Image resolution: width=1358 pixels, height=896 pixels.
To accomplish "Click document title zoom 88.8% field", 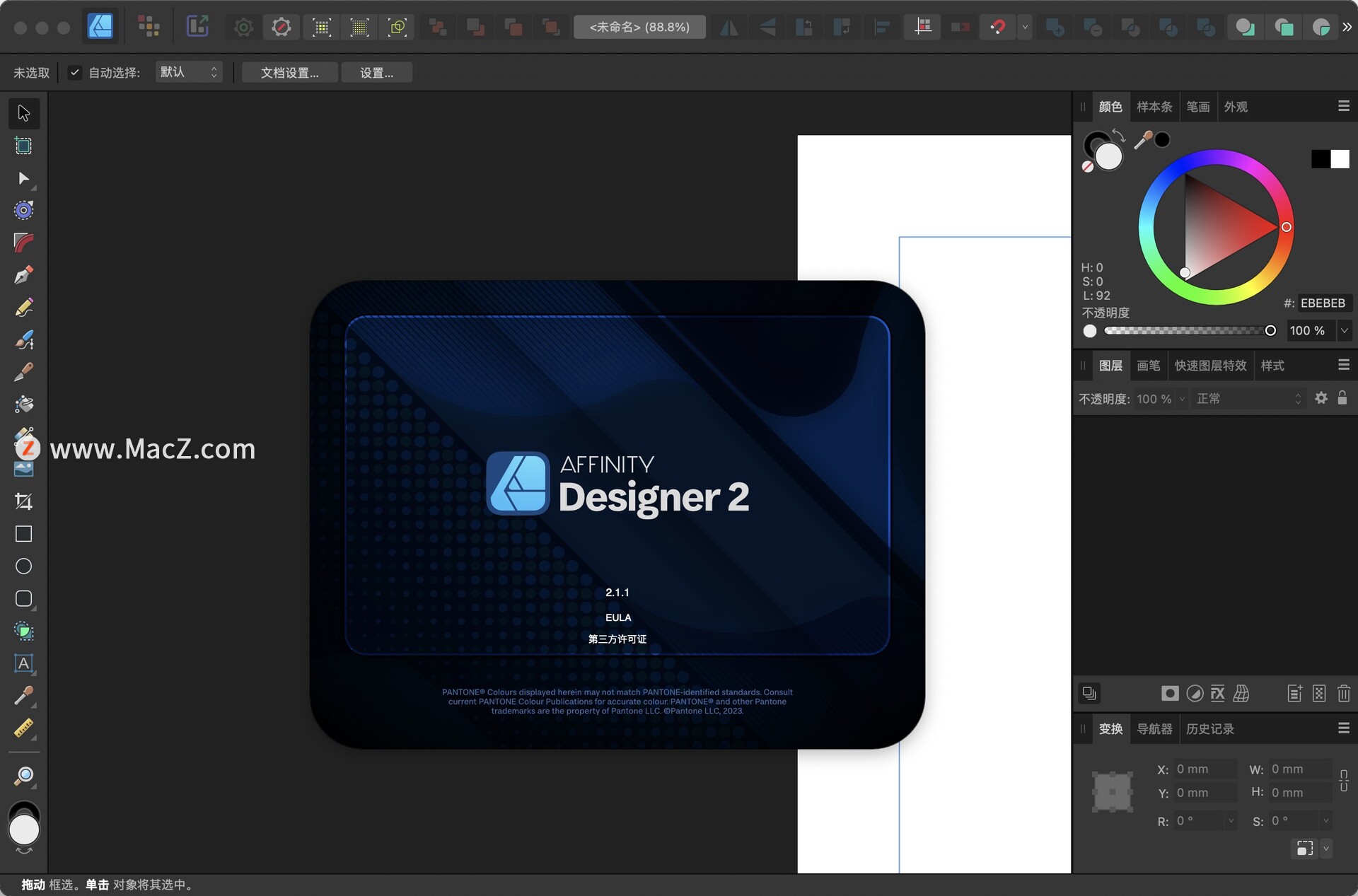I will [639, 27].
